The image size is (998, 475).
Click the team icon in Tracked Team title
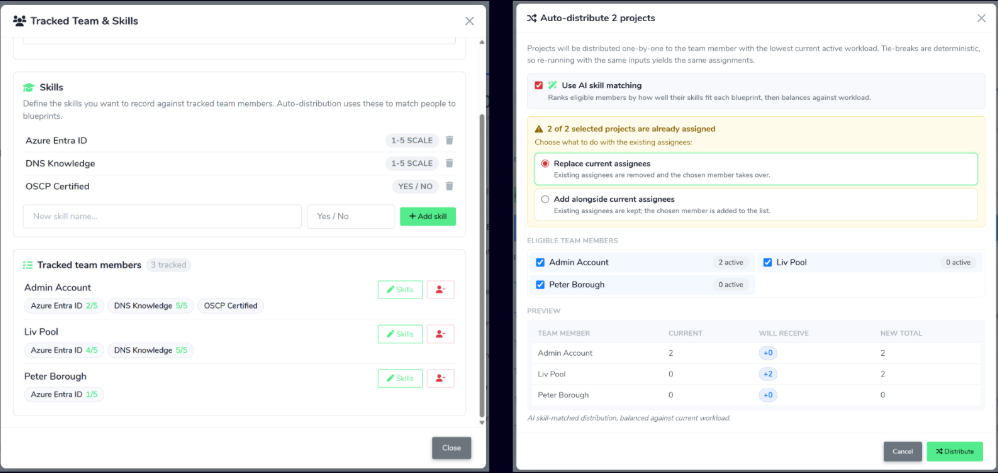click(19, 21)
